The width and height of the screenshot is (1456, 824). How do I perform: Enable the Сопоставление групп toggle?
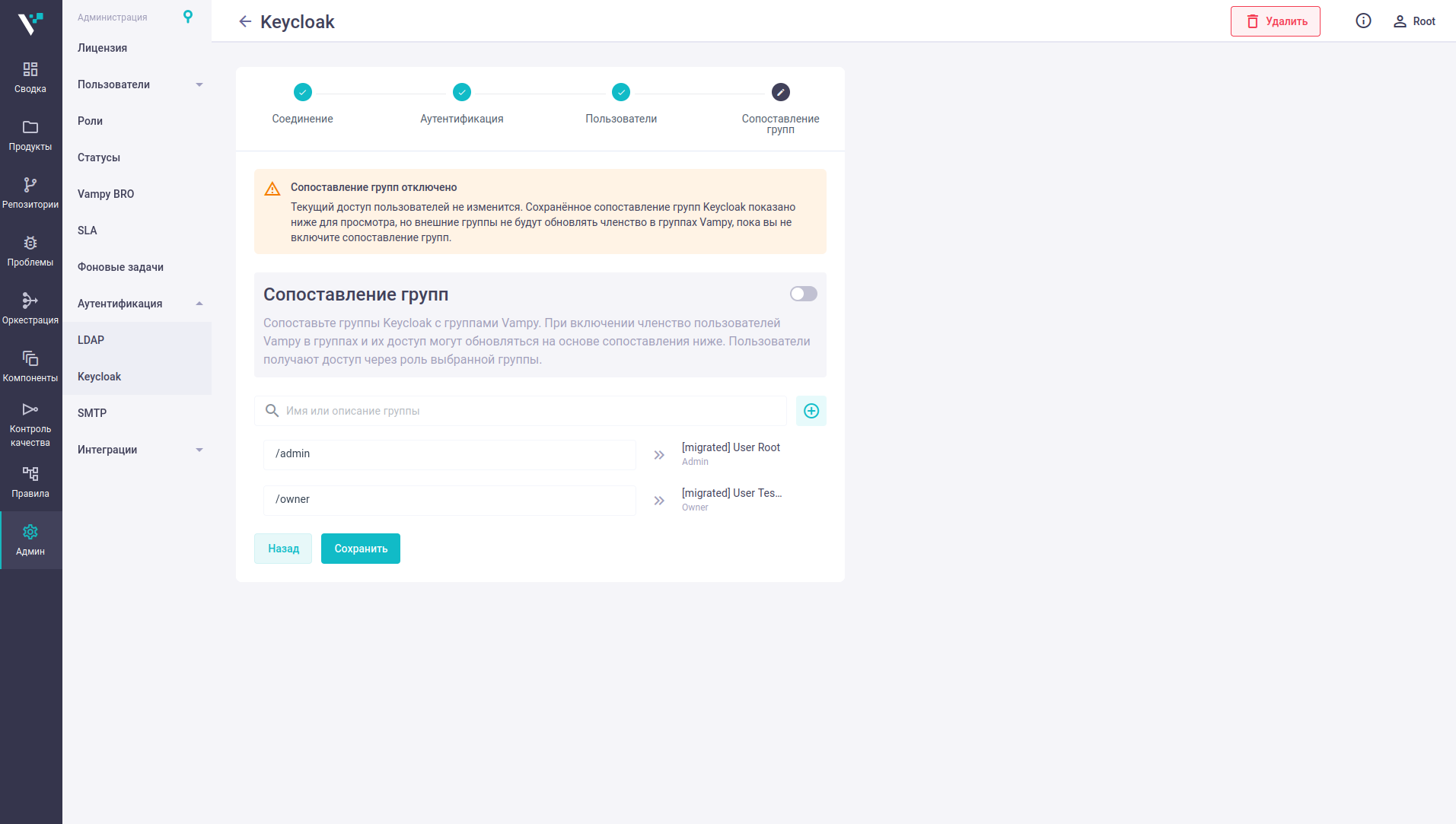click(803, 294)
